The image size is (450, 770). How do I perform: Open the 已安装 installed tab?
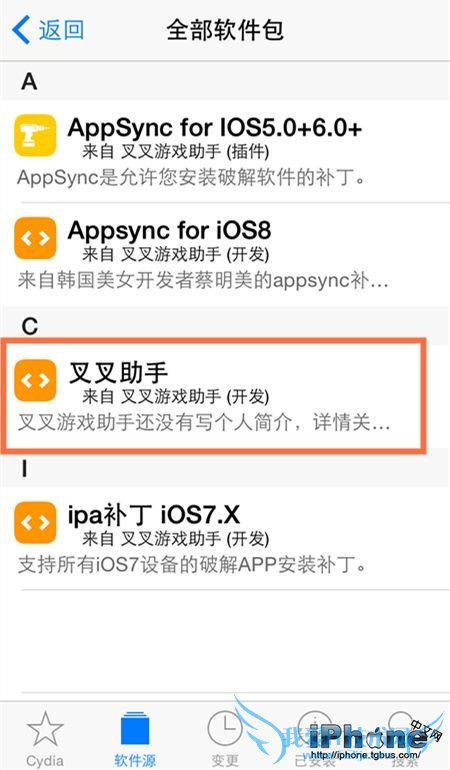click(315, 738)
